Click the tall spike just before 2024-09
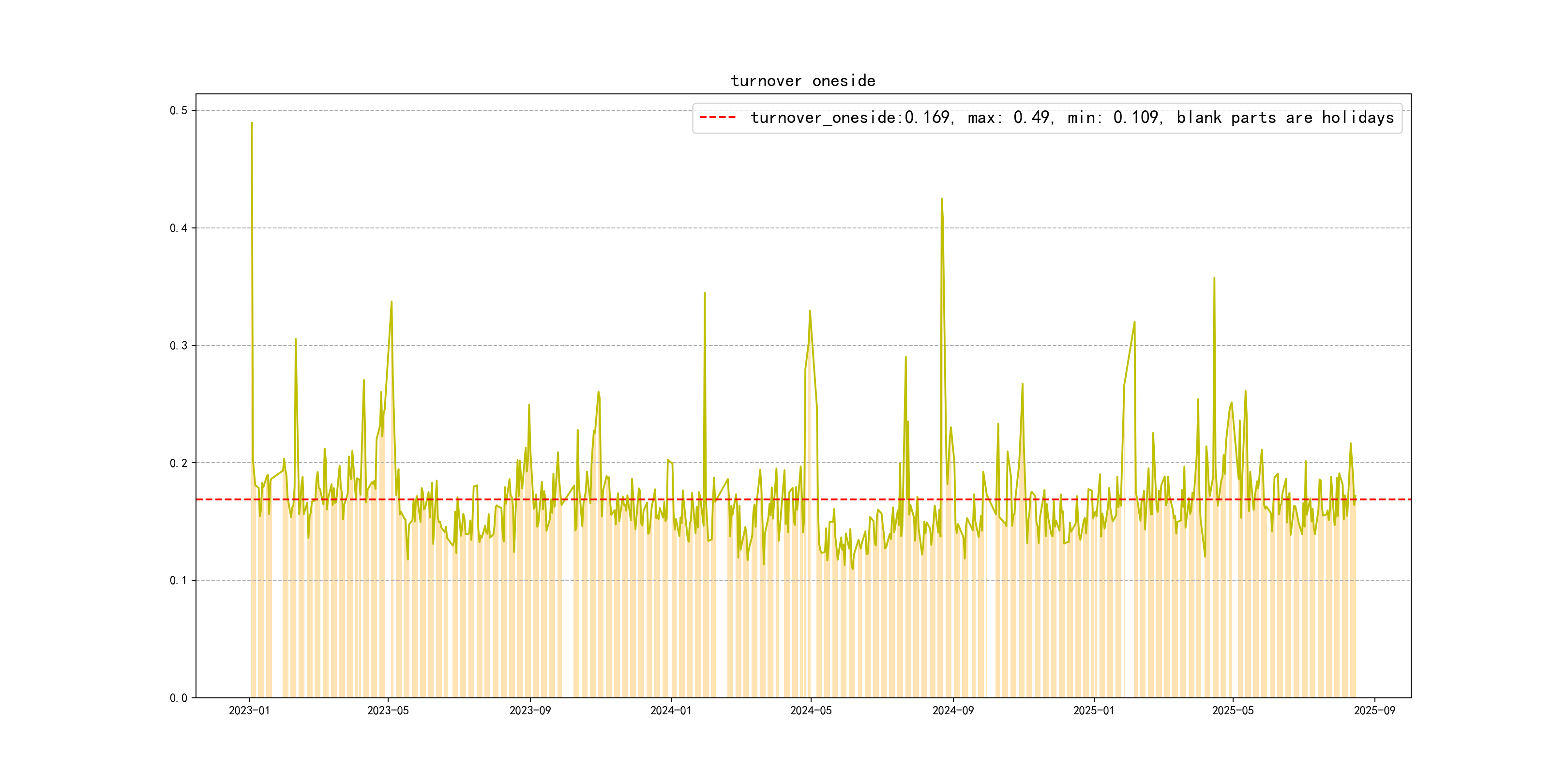This screenshot has height=784, width=1568. [942, 200]
